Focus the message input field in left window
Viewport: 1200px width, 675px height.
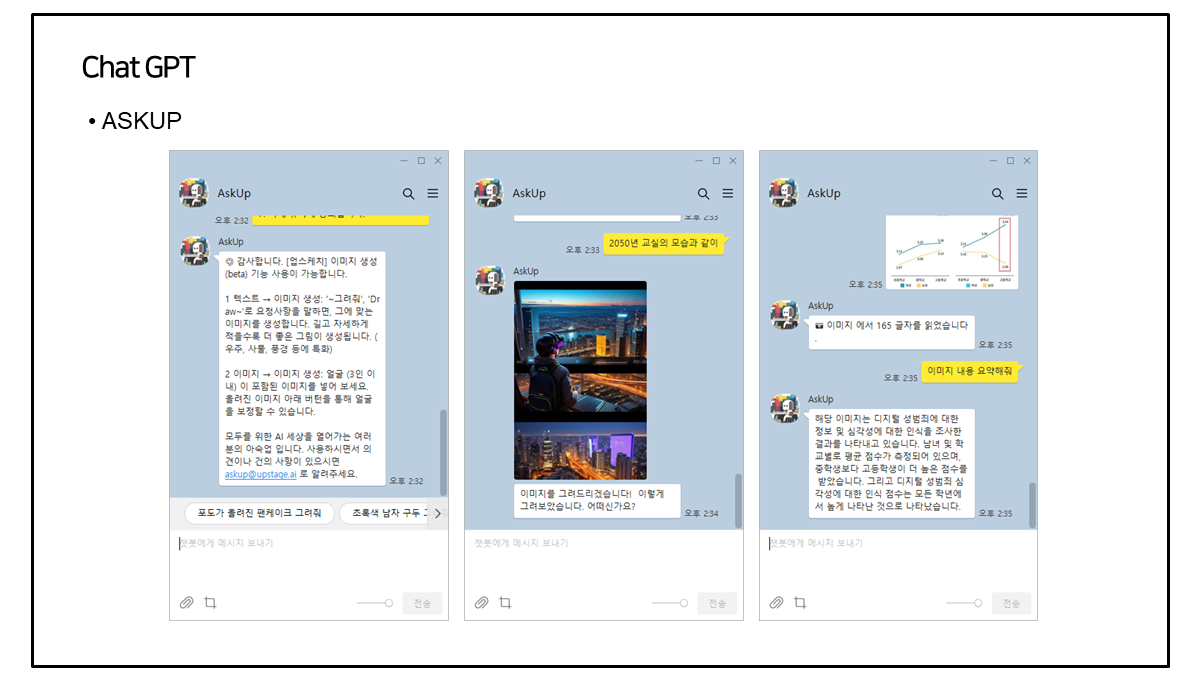pos(309,558)
